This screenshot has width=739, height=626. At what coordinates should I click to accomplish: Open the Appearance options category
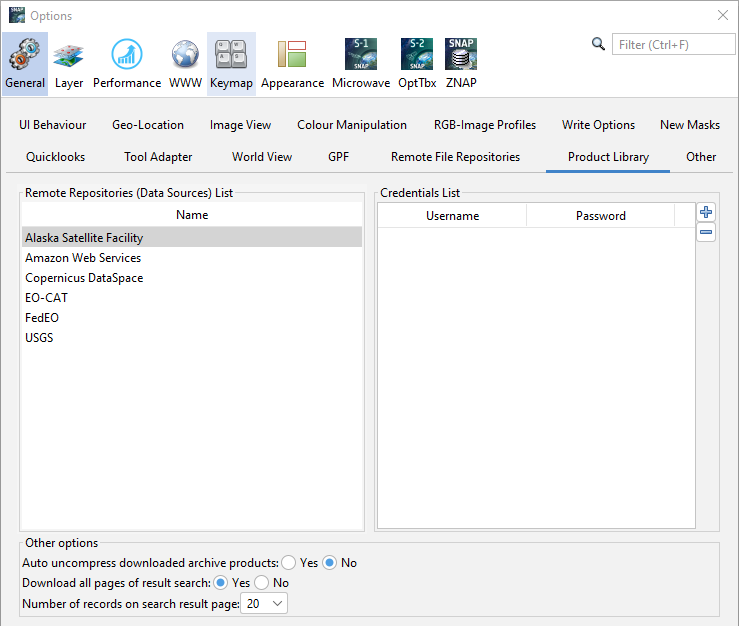(x=292, y=63)
